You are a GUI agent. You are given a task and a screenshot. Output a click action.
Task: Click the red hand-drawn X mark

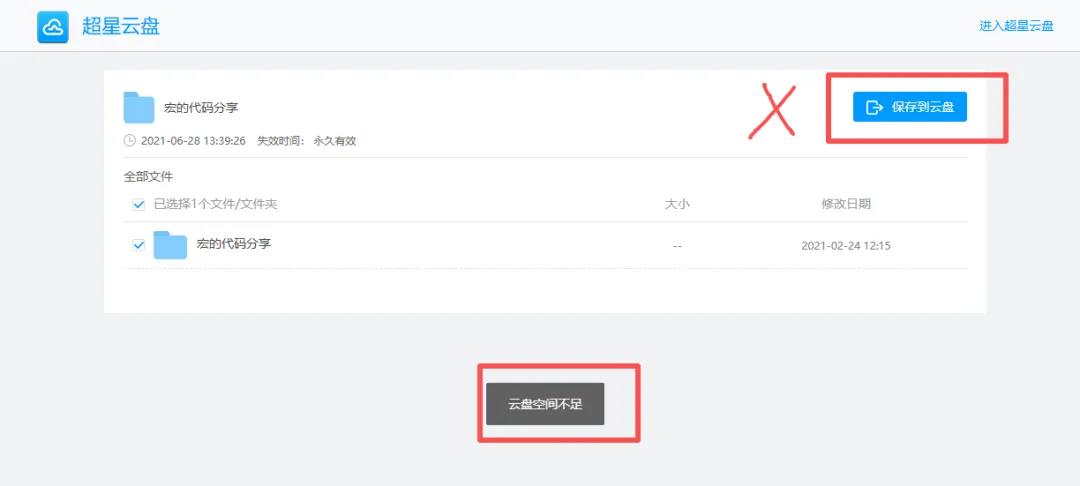point(772,110)
